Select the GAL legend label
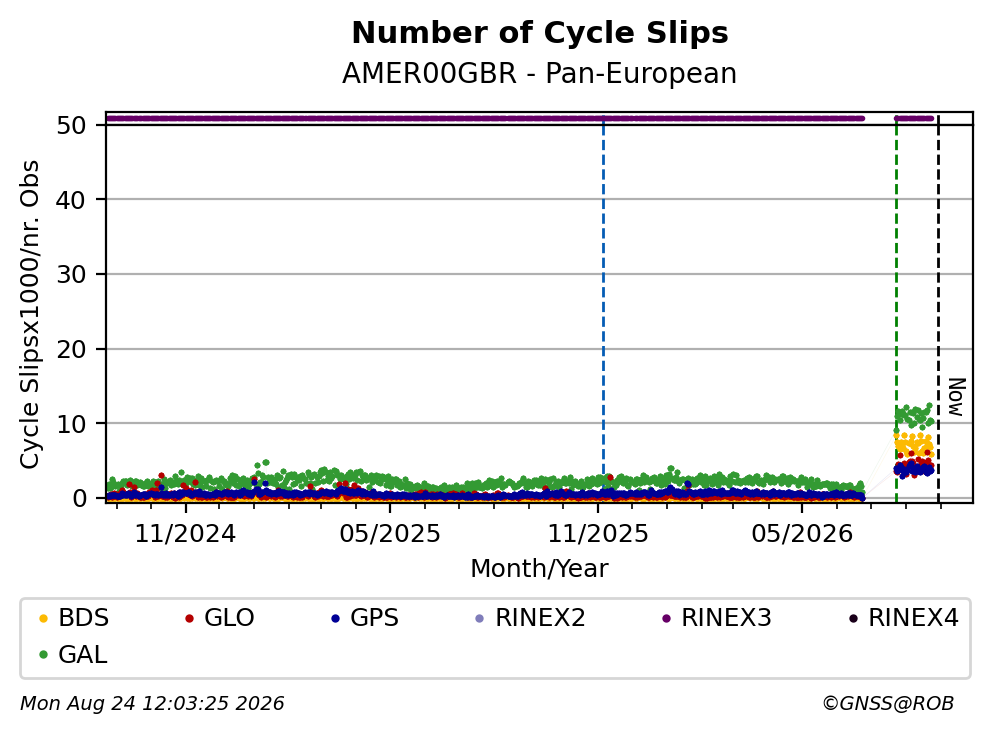 tap(83, 655)
